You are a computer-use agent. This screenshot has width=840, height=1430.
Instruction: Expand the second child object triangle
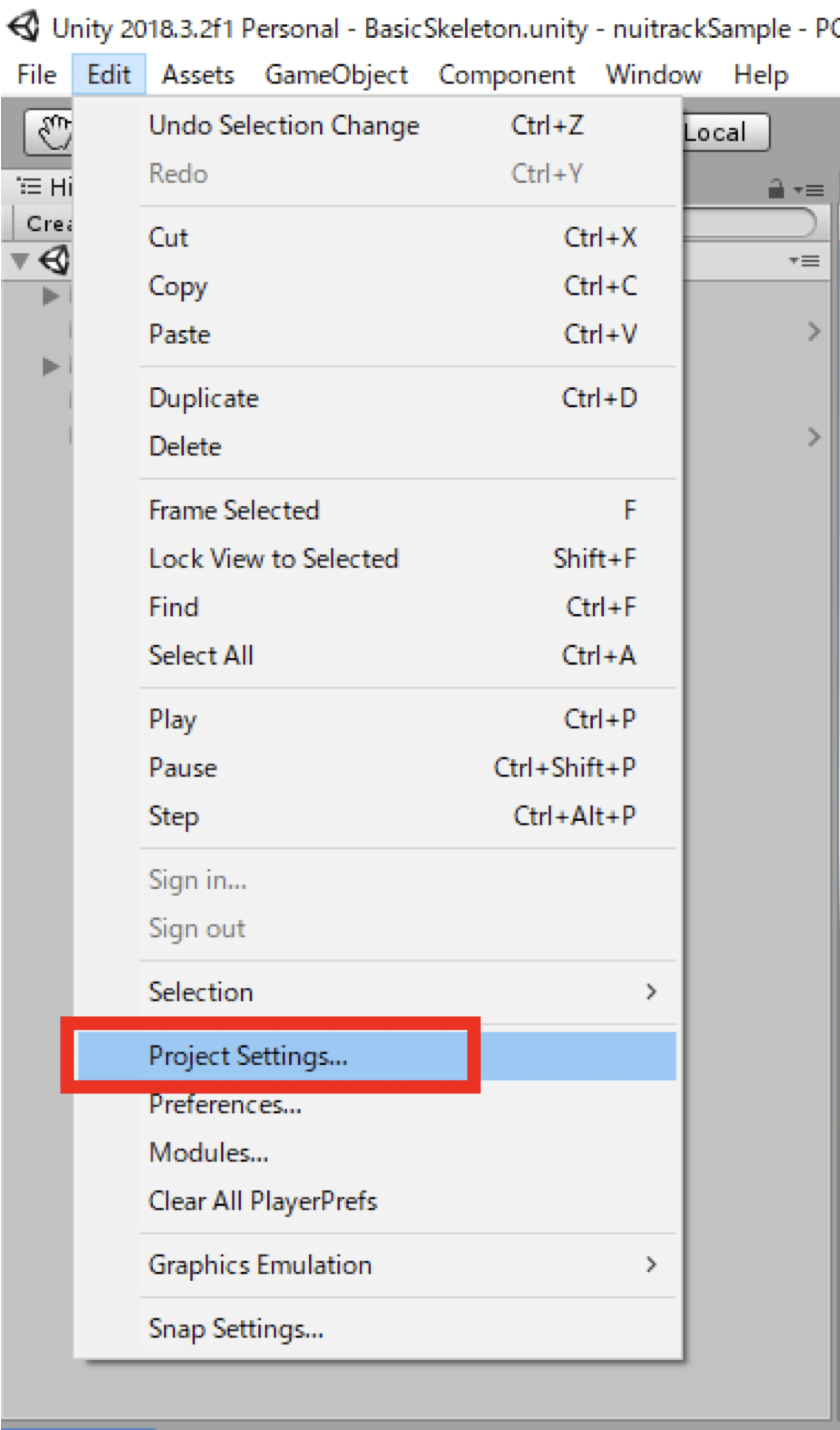(51, 366)
